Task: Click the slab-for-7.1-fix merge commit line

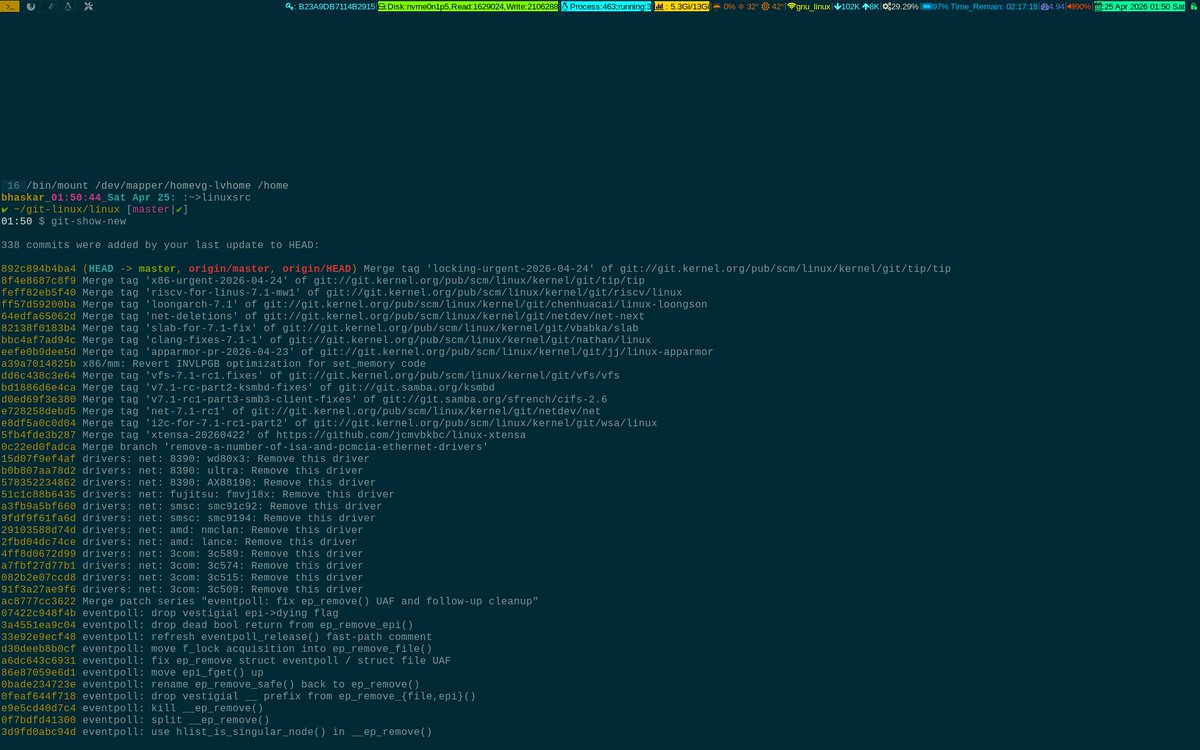Action: coord(320,329)
